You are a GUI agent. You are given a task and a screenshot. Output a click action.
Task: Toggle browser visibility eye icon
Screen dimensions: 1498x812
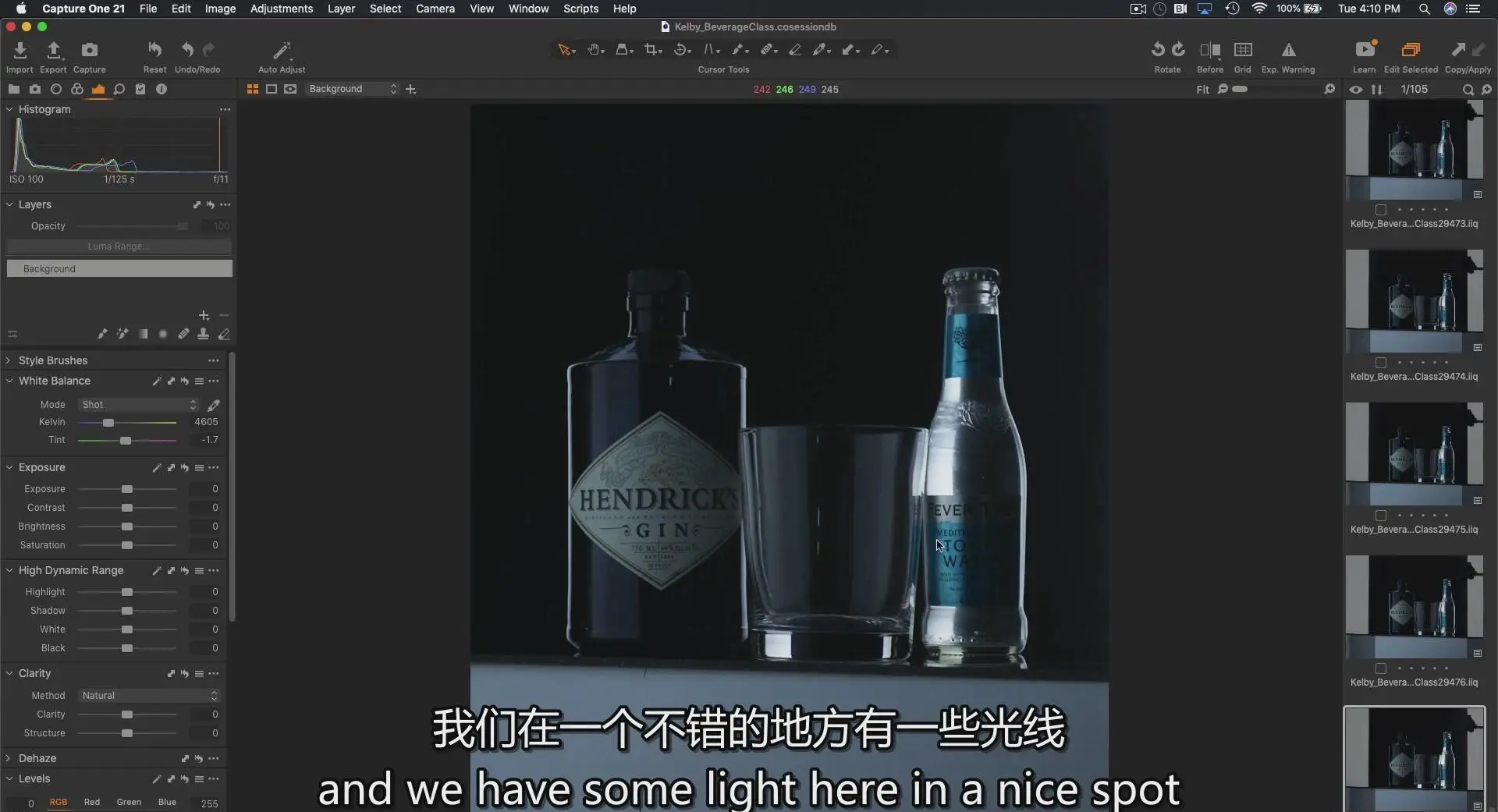(x=1356, y=90)
